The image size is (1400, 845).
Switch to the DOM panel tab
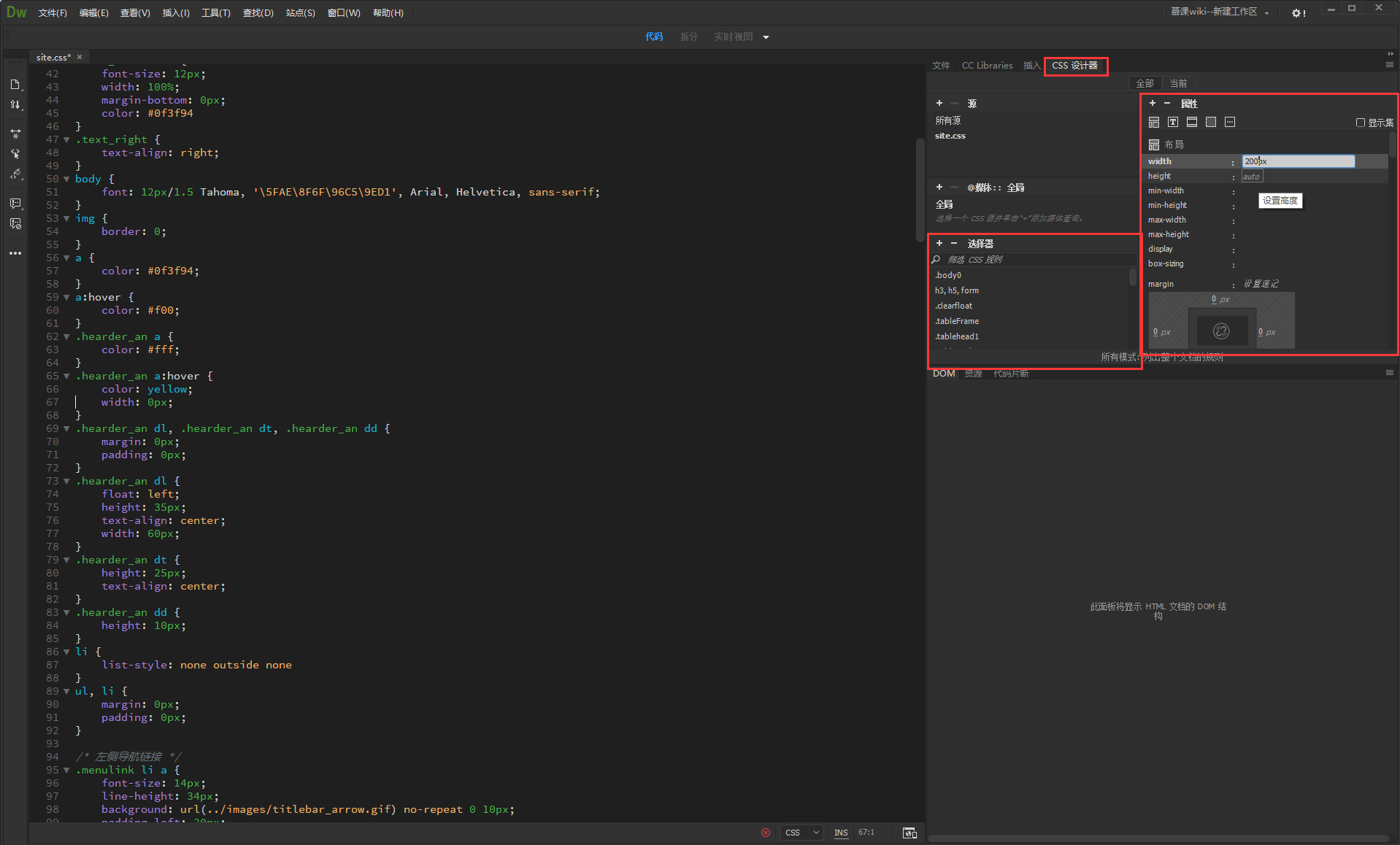(x=944, y=374)
